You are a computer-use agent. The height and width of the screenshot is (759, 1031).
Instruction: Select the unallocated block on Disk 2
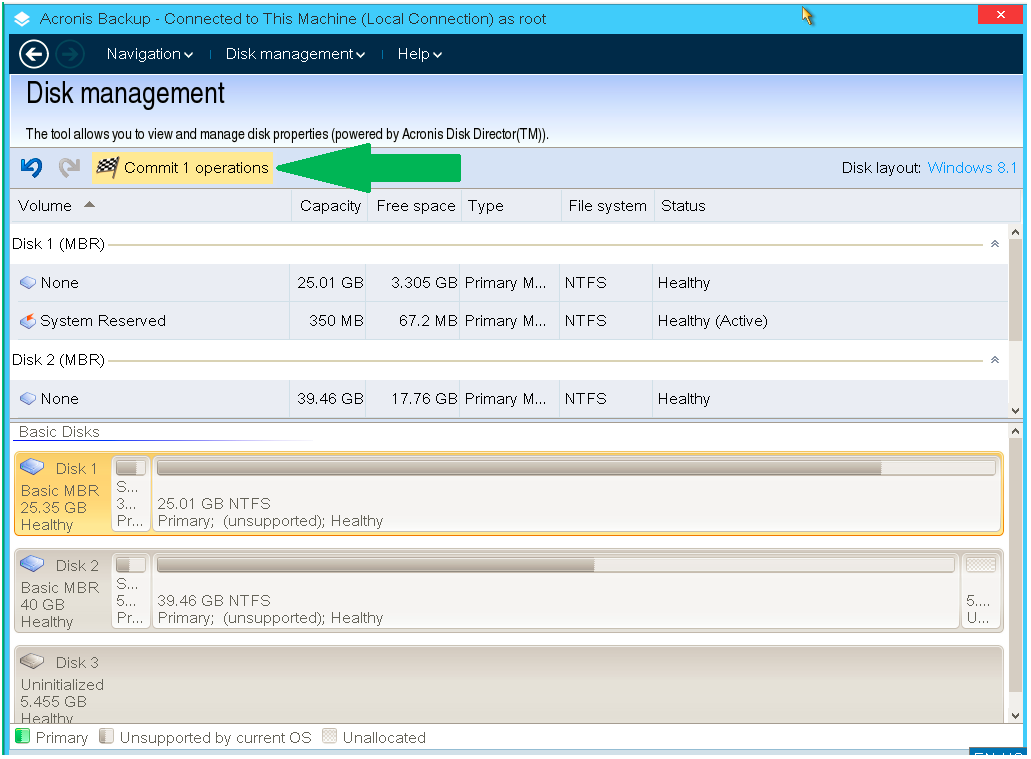(x=981, y=590)
